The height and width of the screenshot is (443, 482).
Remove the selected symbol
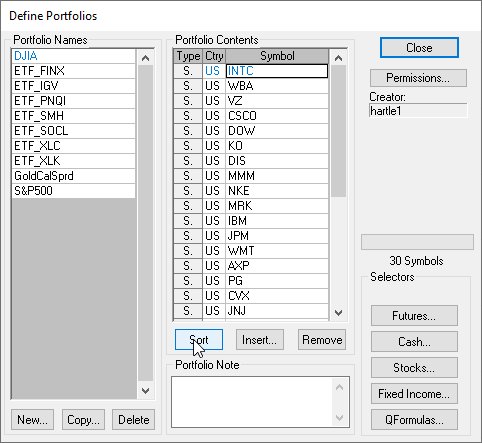(x=322, y=340)
